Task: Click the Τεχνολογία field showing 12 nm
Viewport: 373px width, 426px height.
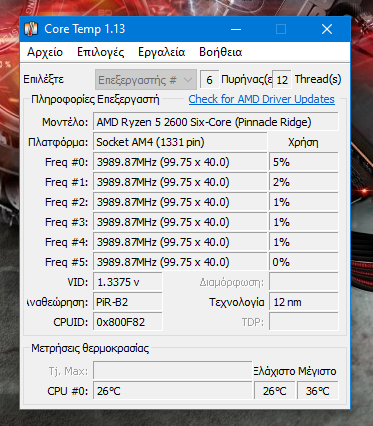Action: (x=304, y=302)
